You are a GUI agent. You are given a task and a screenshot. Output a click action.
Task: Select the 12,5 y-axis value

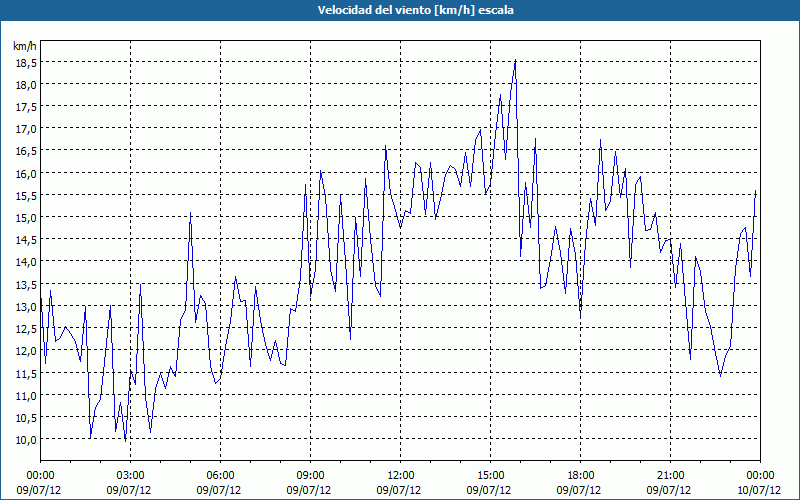(26, 329)
